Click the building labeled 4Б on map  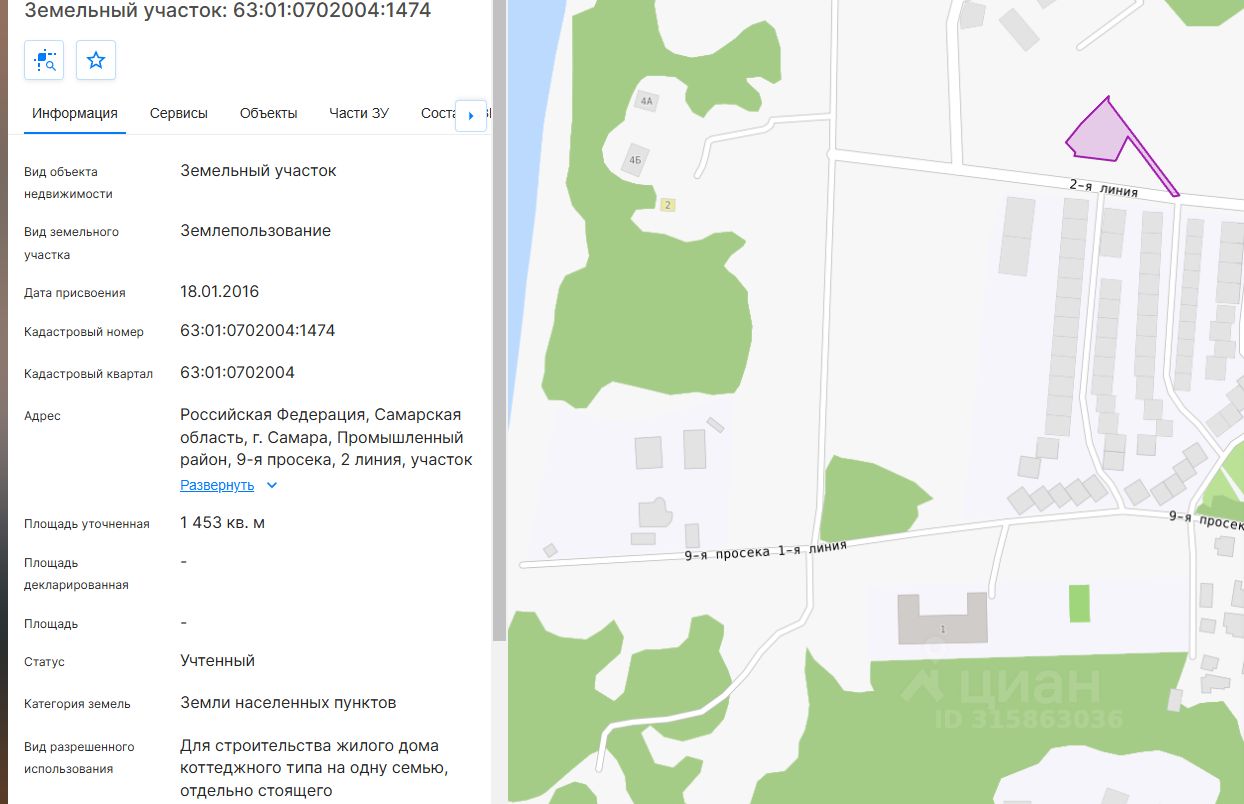pyautogui.click(x=634, y=159)
